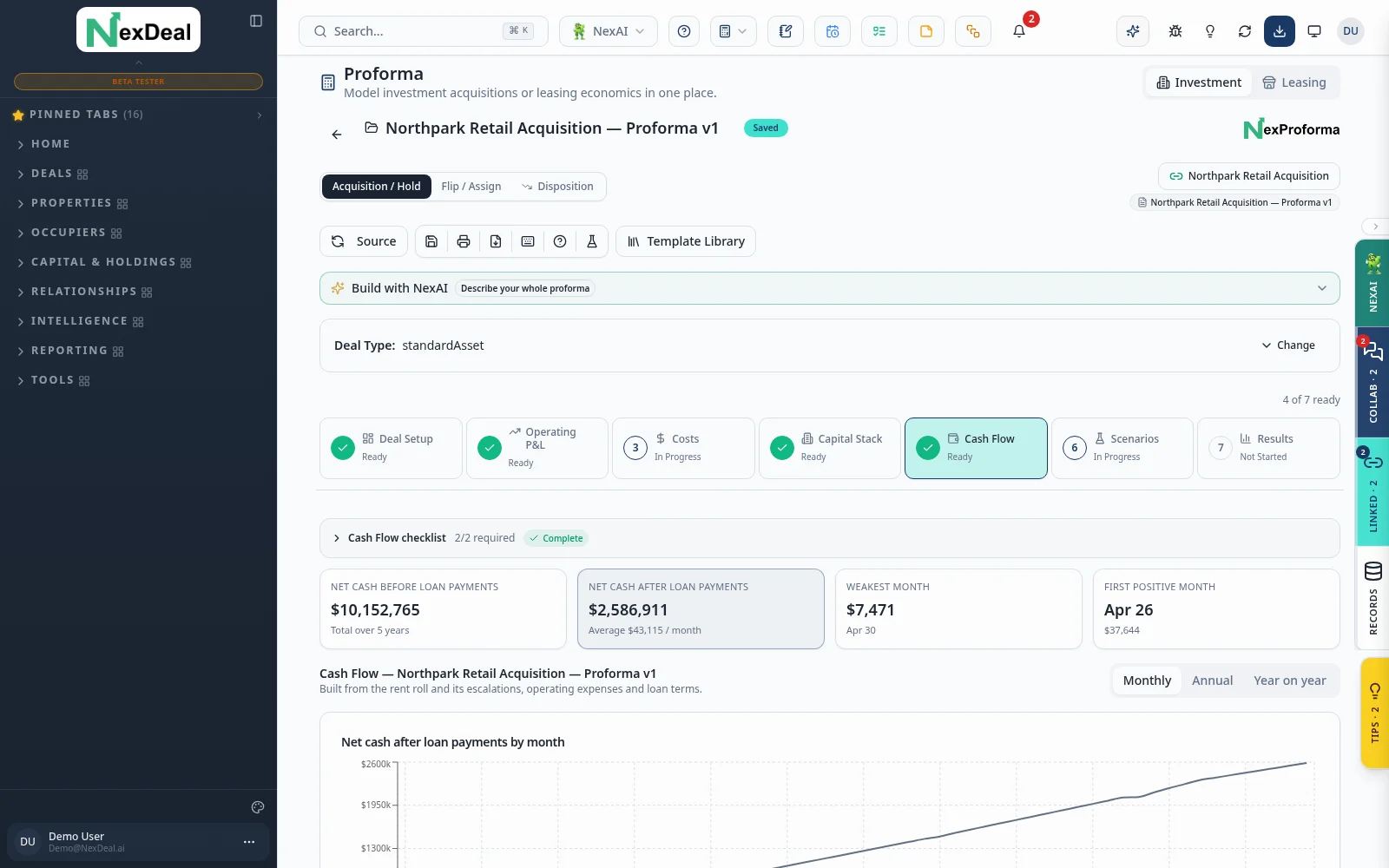Open keyboard shortcuts from the keyboard icon
Viewport: 1389px width, 868px height.
click(528, 241)
